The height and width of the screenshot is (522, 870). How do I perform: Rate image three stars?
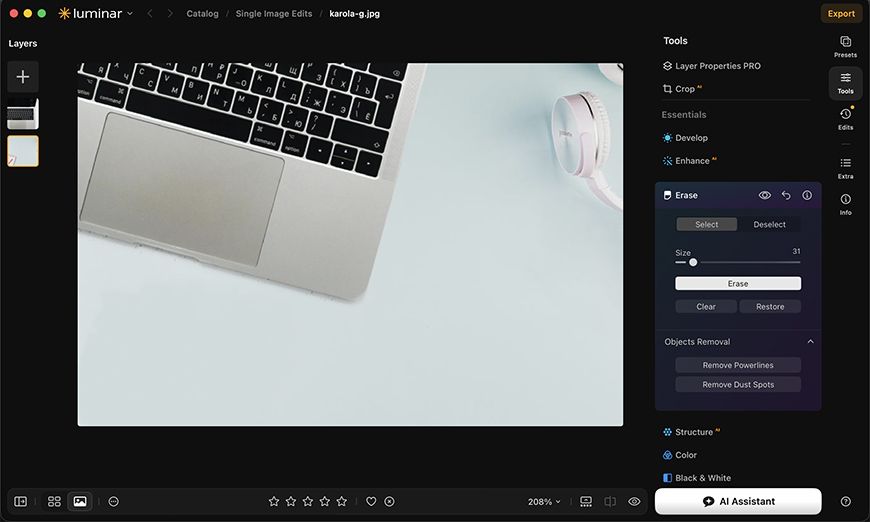[308, 501]
